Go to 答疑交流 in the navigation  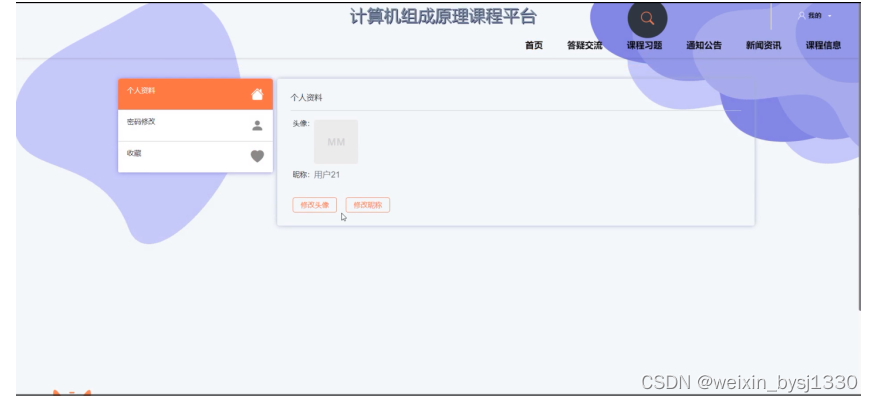point(585,46)
